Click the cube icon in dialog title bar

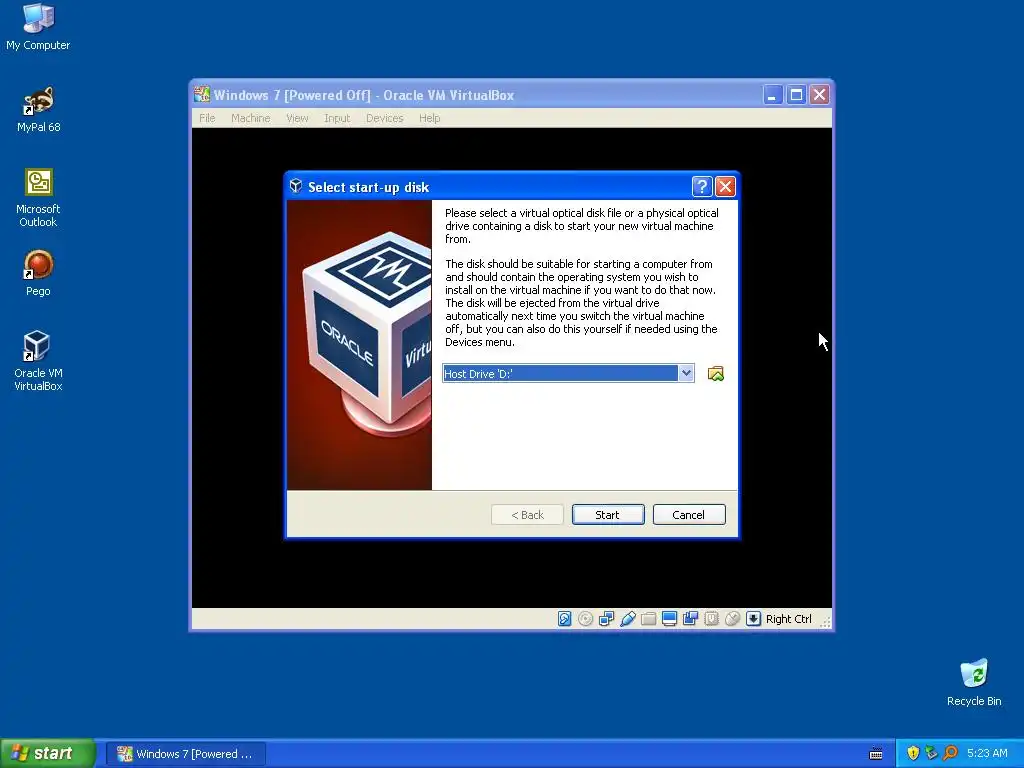click(x=296, y=186)
